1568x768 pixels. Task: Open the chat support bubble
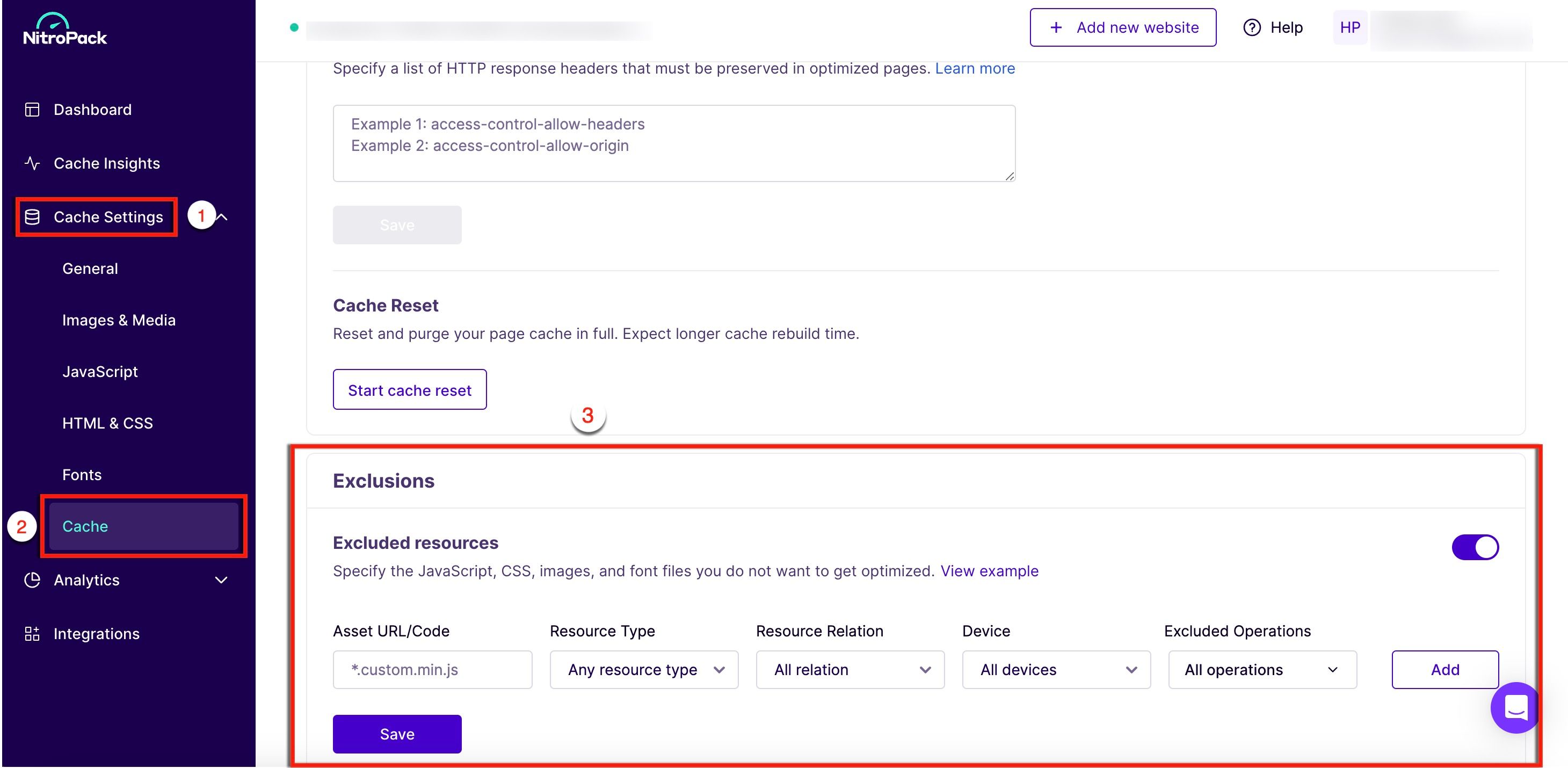[x=1515, y=708]
